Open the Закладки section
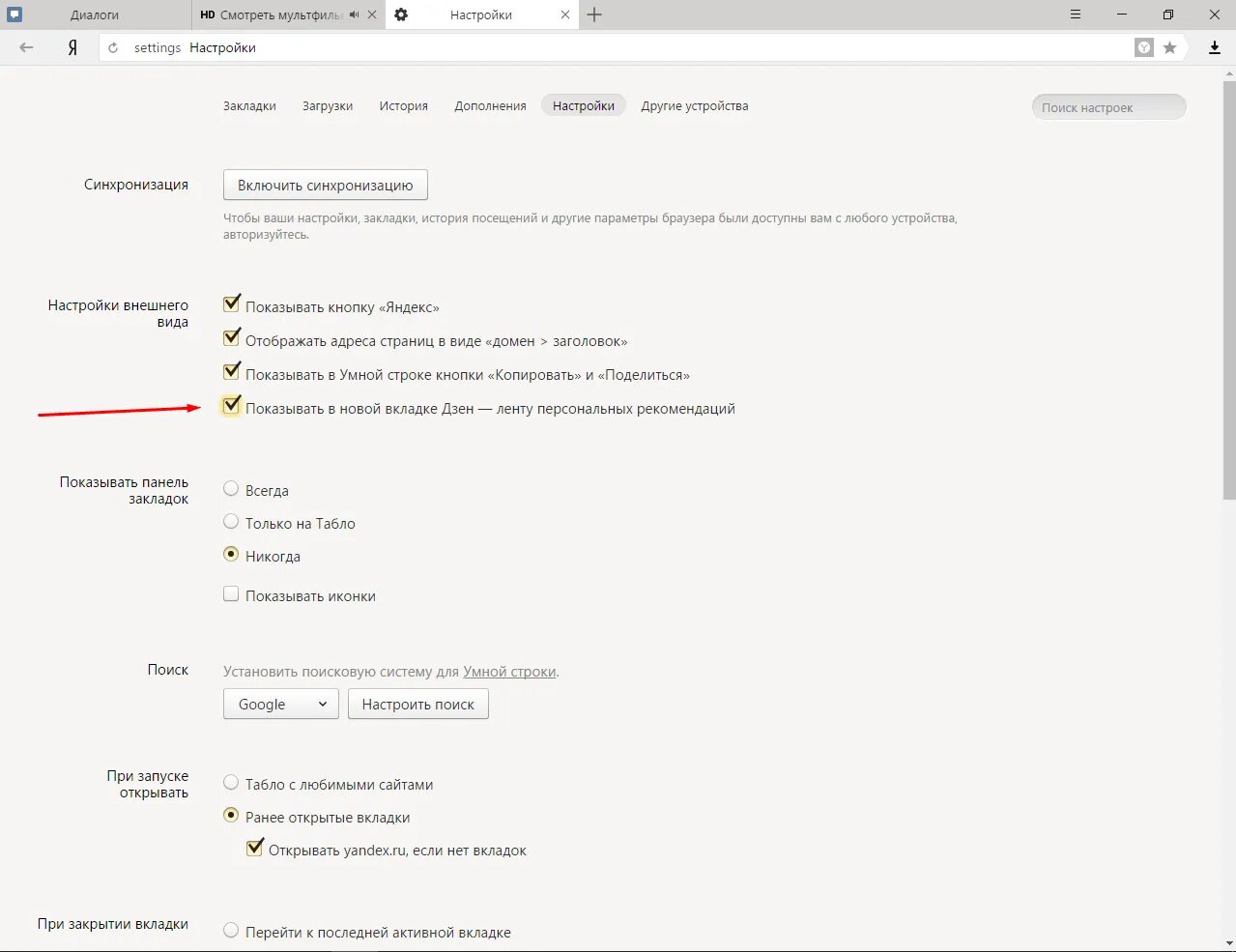The width and height of the screenshot is (1236, 952). click(249, 106)
